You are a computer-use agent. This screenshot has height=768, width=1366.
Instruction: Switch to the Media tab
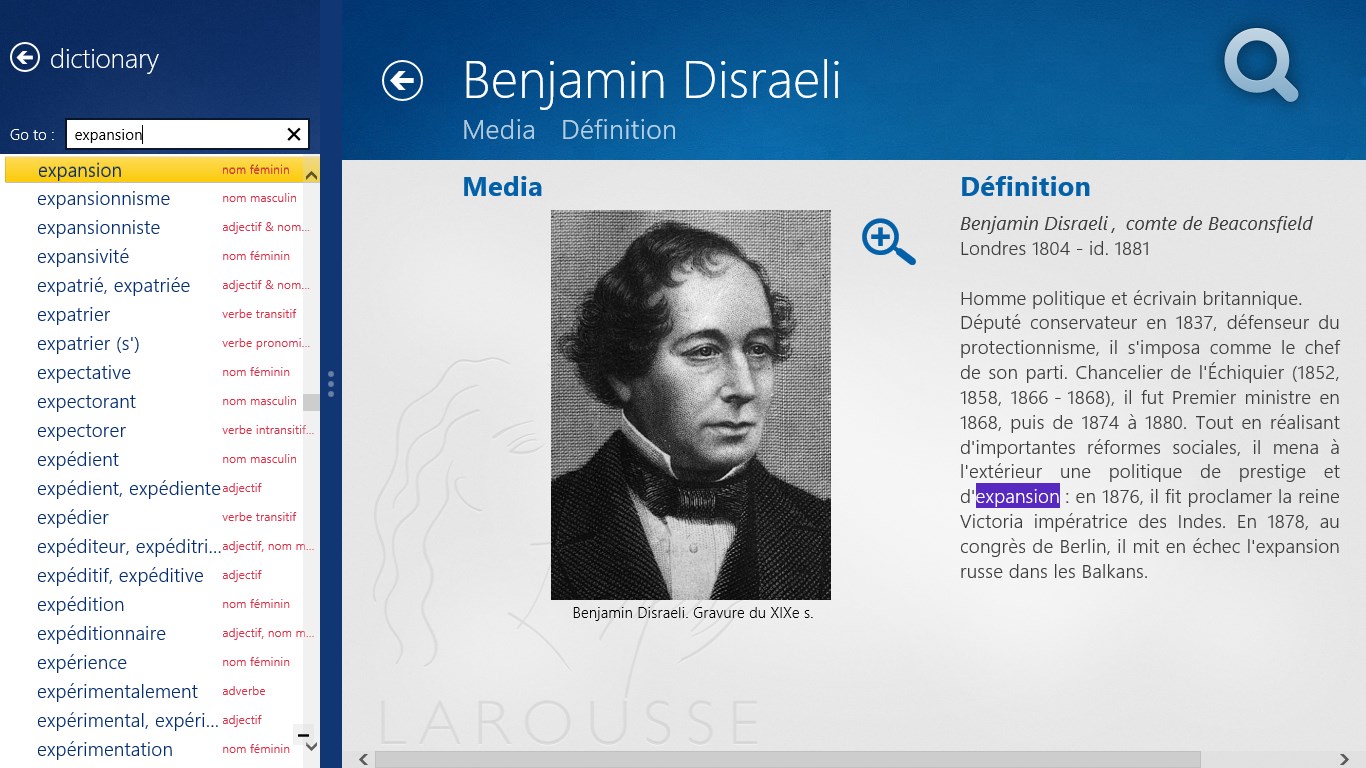click(x=498, y=130)
